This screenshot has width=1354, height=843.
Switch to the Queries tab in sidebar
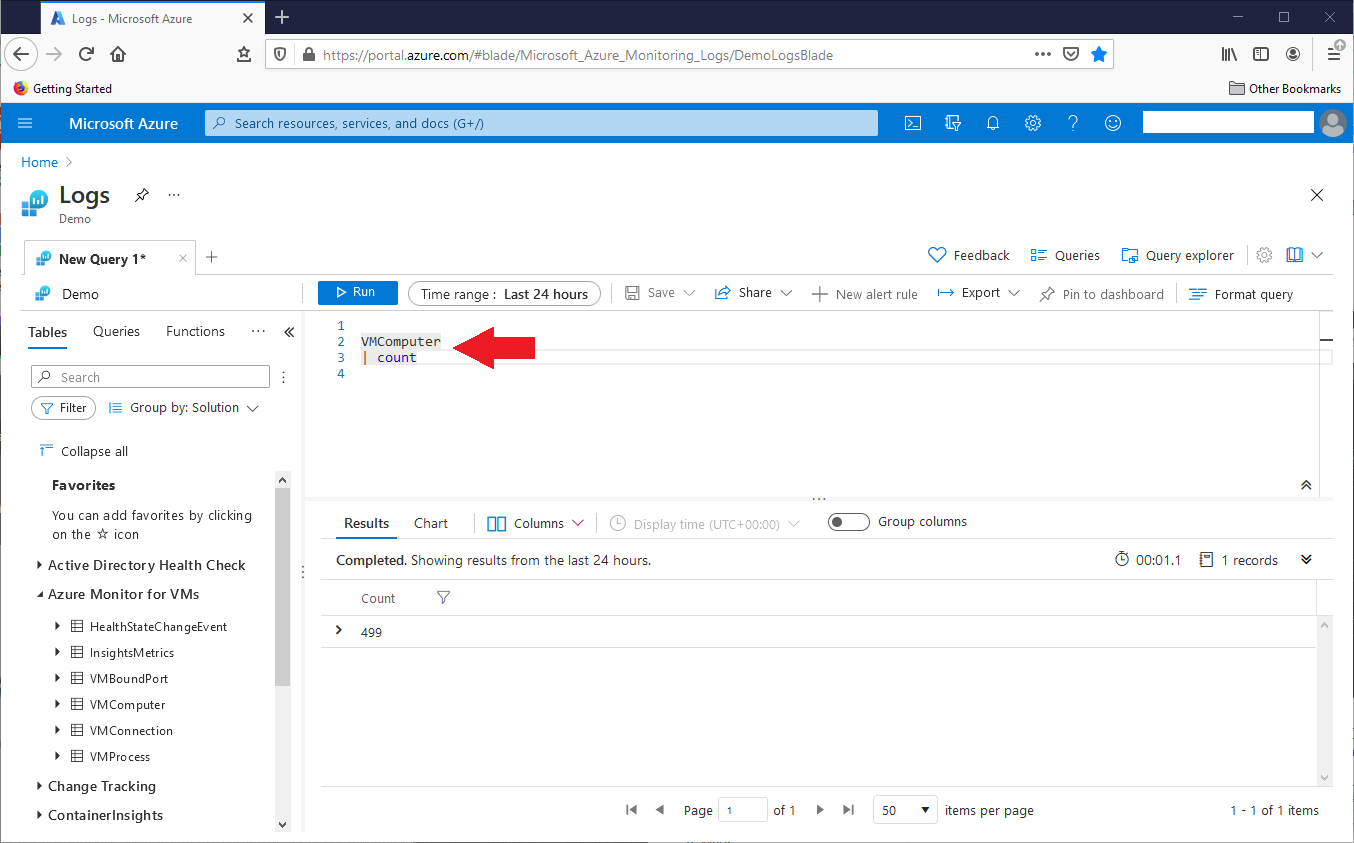coord(116,332)
